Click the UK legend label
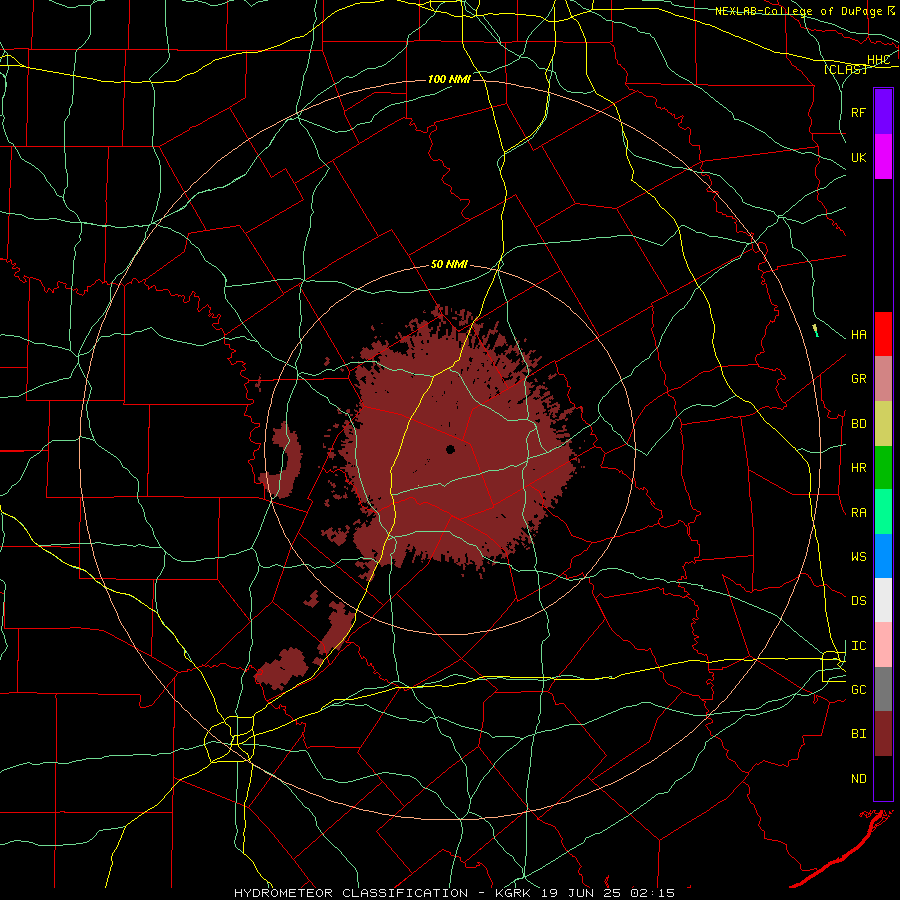This screenshot has height=900, width=900. tap(858, 157)
